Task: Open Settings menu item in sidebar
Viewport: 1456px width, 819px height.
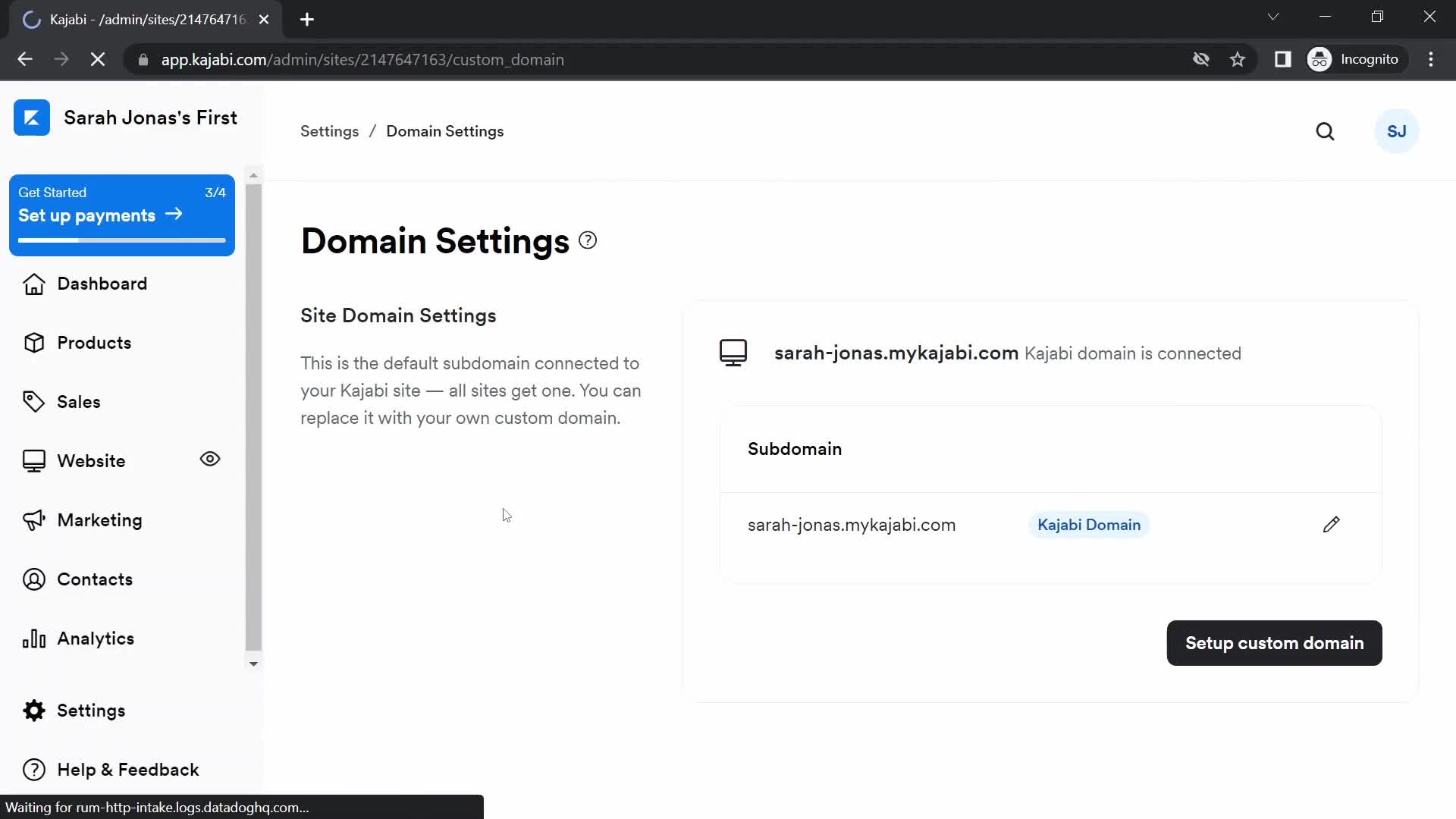Action: tap(91, 710)
